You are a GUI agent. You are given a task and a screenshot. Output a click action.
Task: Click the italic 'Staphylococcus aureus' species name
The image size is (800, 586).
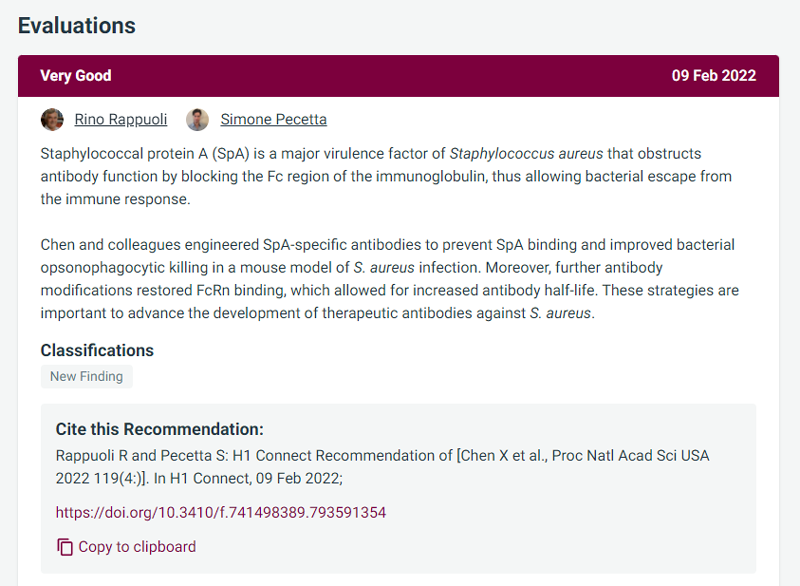[526, 154]
